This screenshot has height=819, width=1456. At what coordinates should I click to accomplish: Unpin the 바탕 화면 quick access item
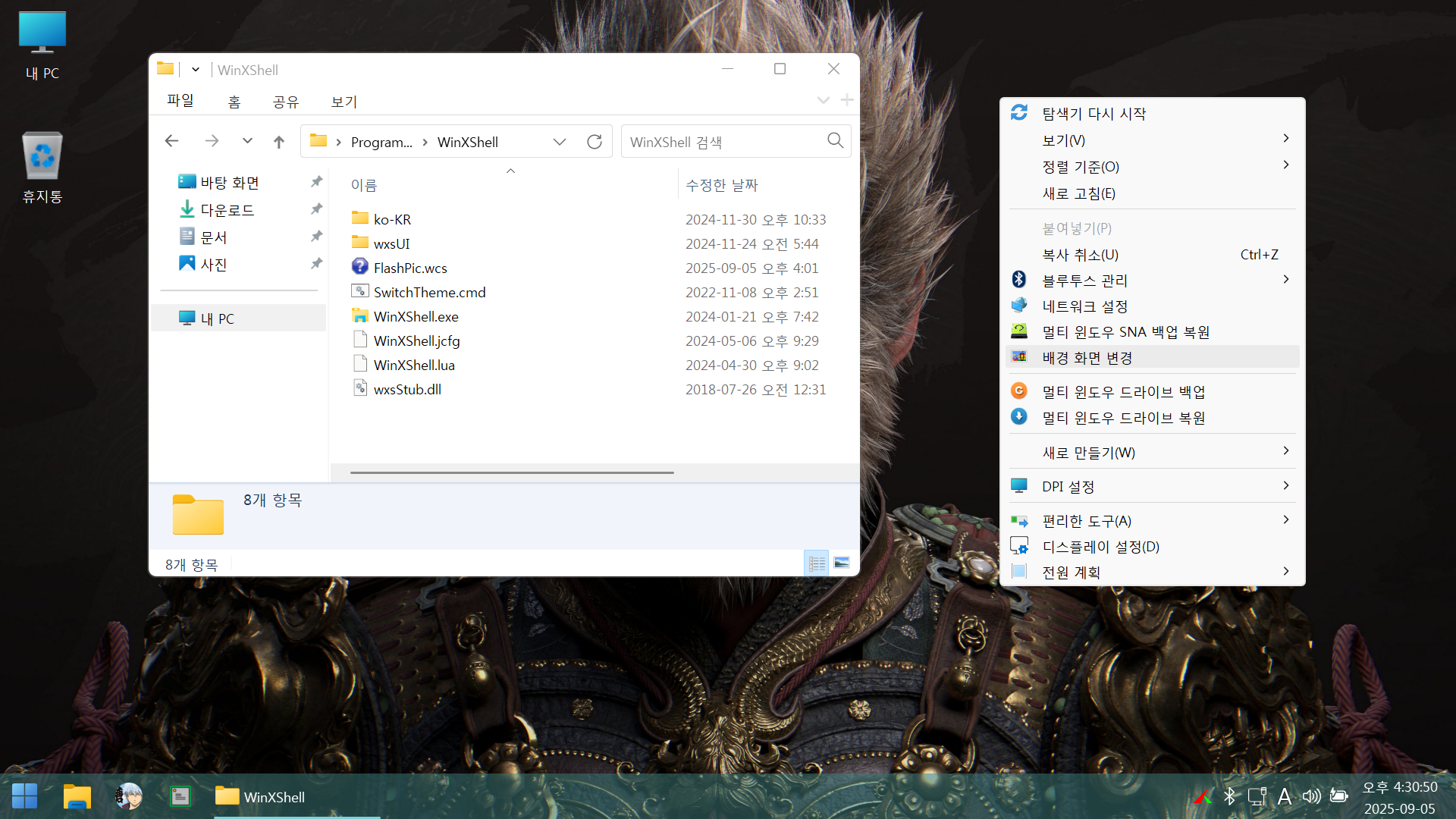tap(317, 182)
